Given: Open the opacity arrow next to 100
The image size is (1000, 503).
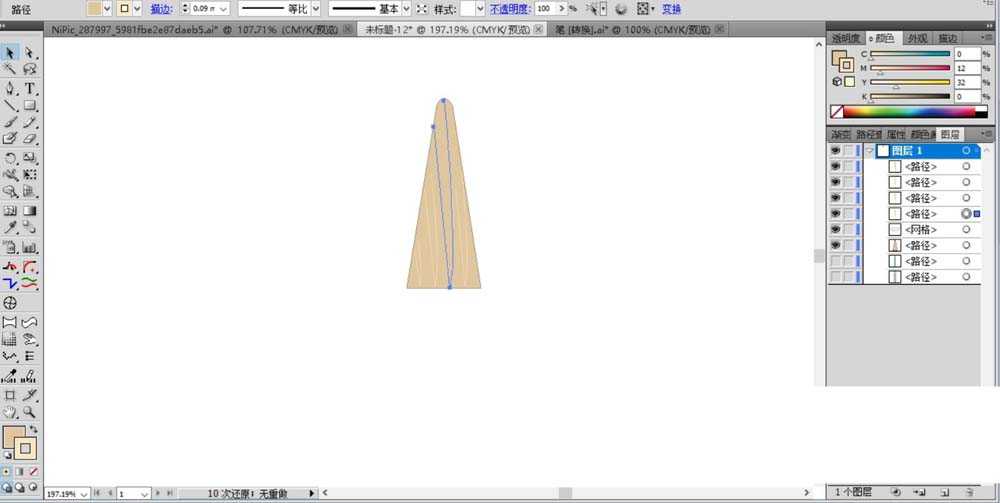Looking at the screenshot, I should click(x=561, y=9).
